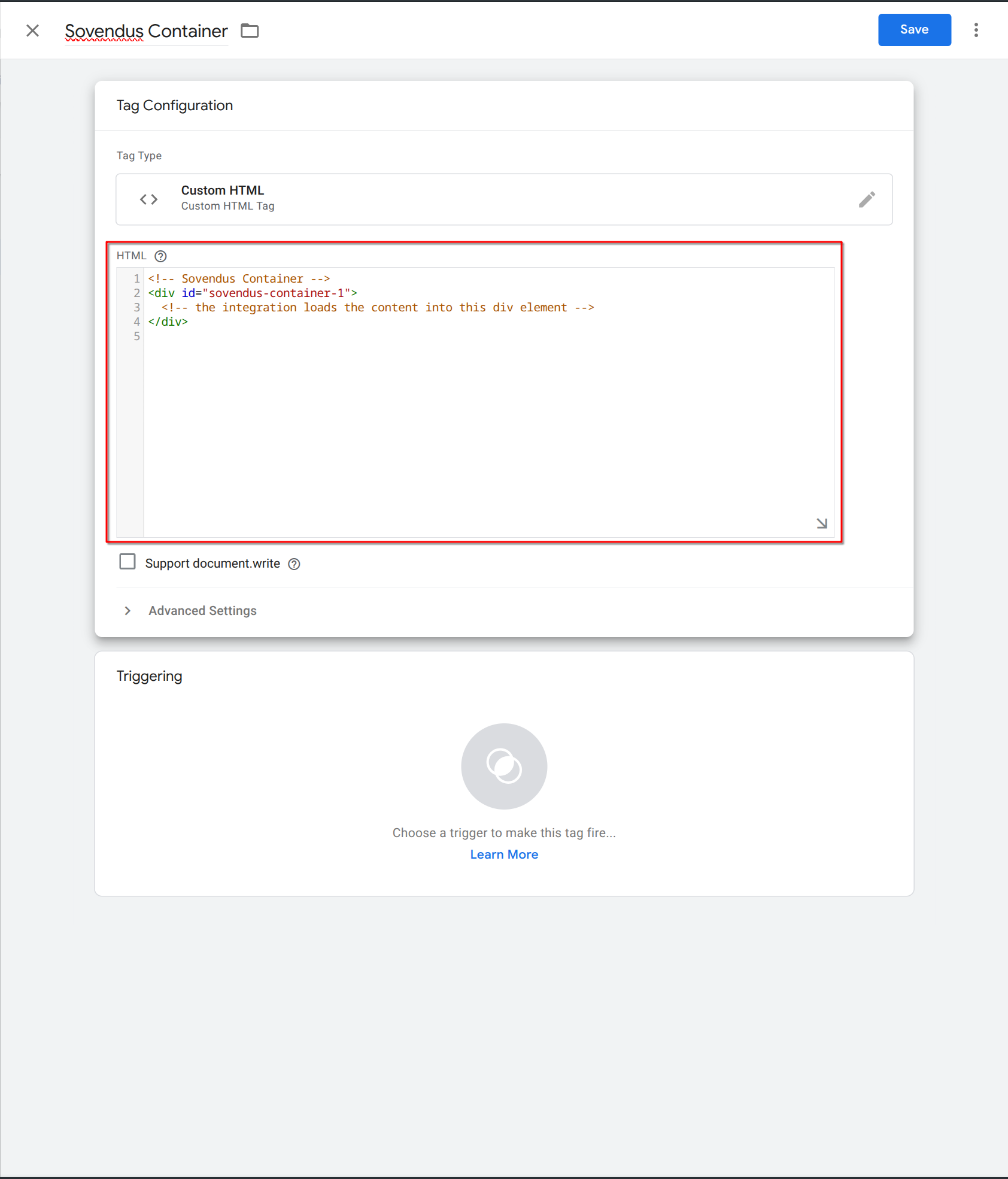The height and width of the screenshot is (1179, 1008).
Task: Click inside the HTML code editor area
Action: pyautogui.click(x=488, y=402)
